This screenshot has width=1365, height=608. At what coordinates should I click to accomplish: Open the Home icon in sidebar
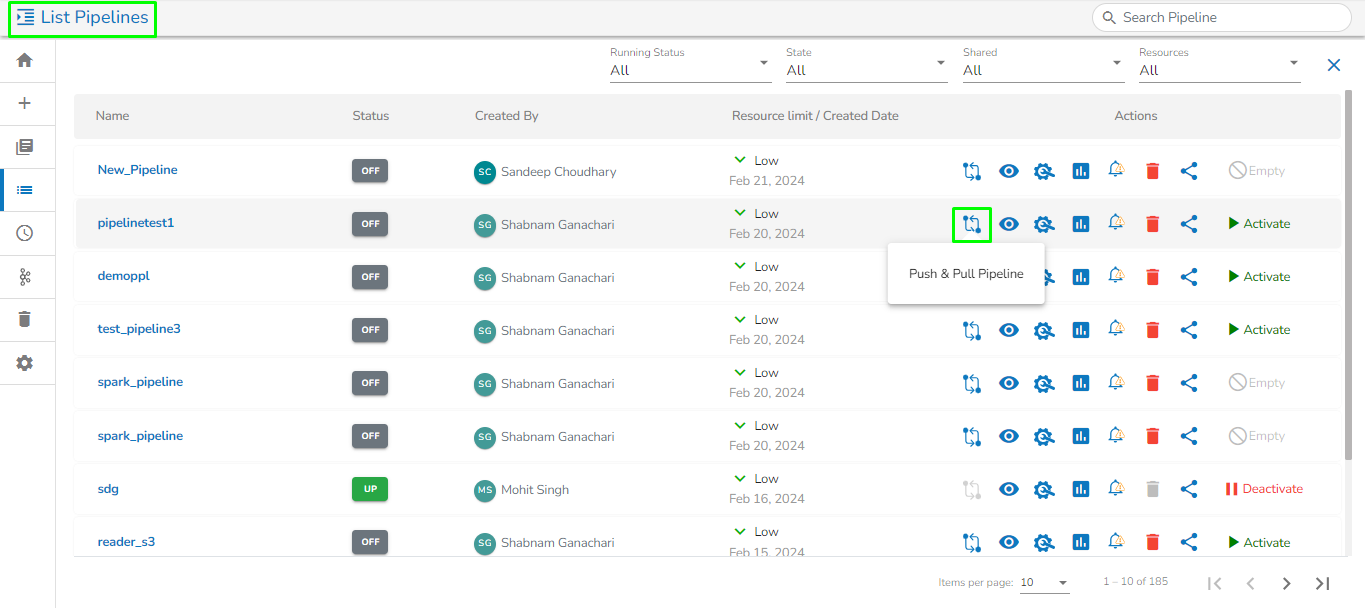tap(25, 60)
